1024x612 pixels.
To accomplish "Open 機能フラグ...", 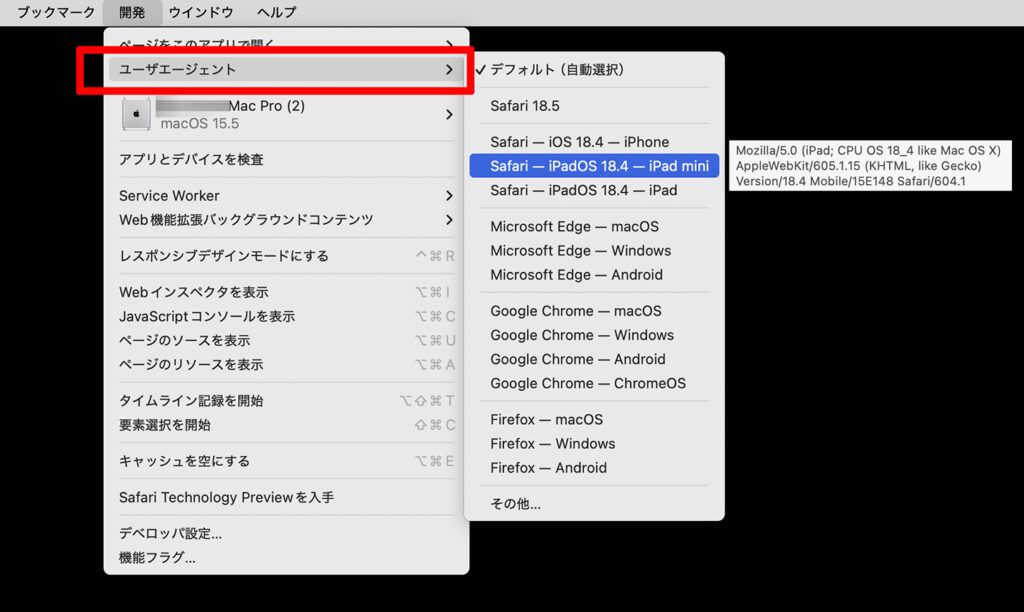I will (x=286, y=558).
